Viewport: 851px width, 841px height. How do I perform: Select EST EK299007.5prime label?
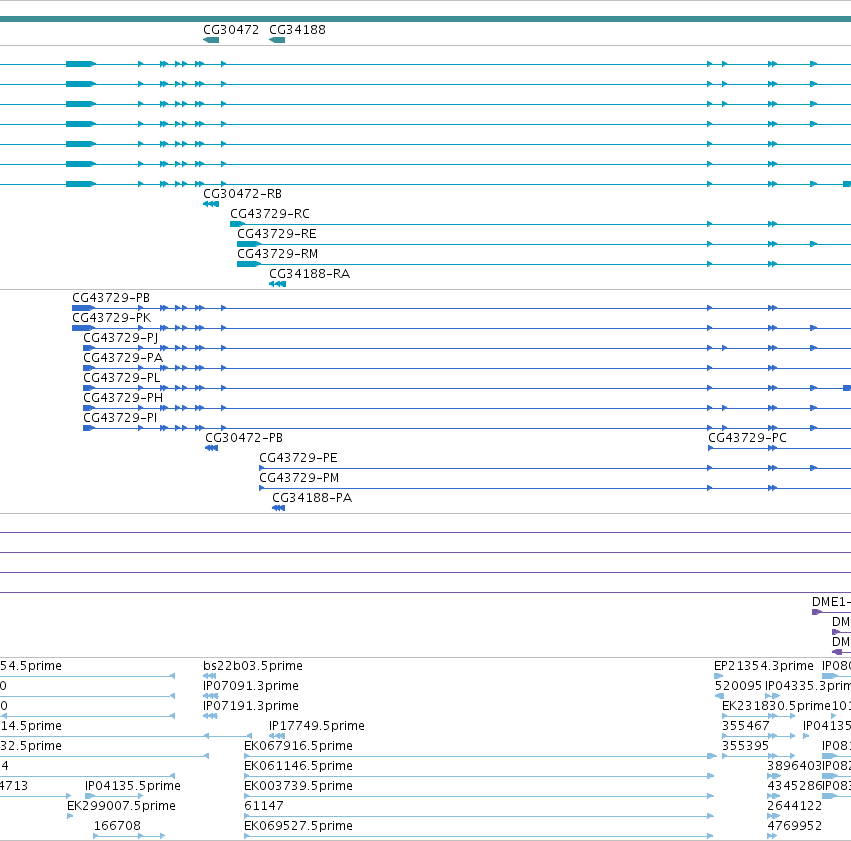[122, 806]
